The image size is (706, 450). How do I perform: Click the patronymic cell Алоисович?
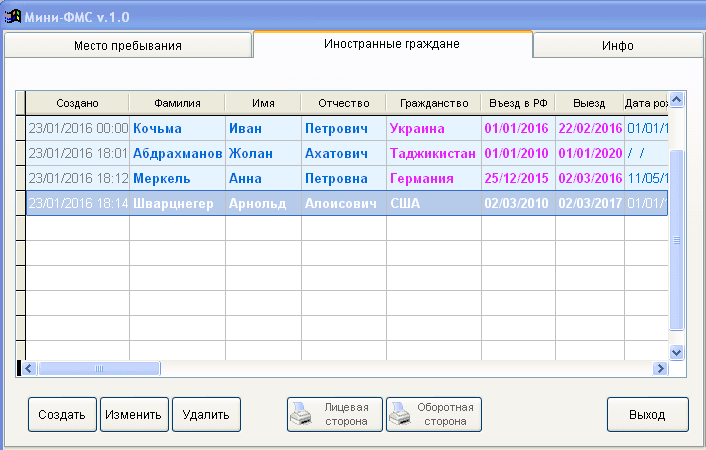coord(344,203)
